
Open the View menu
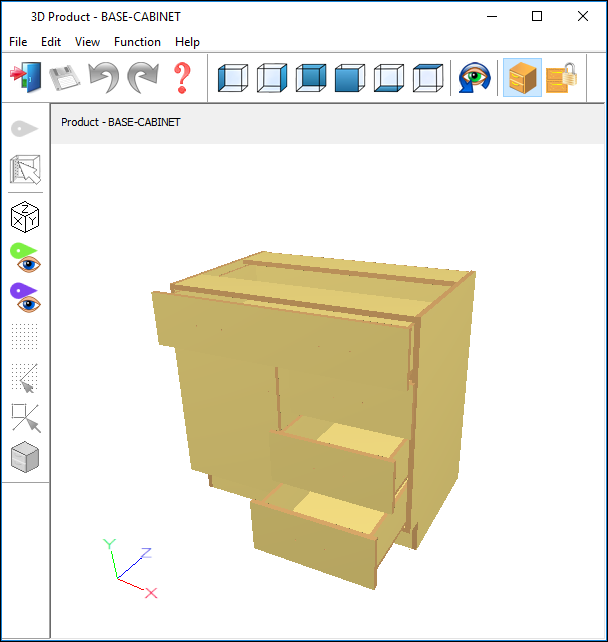pos(87,42)
